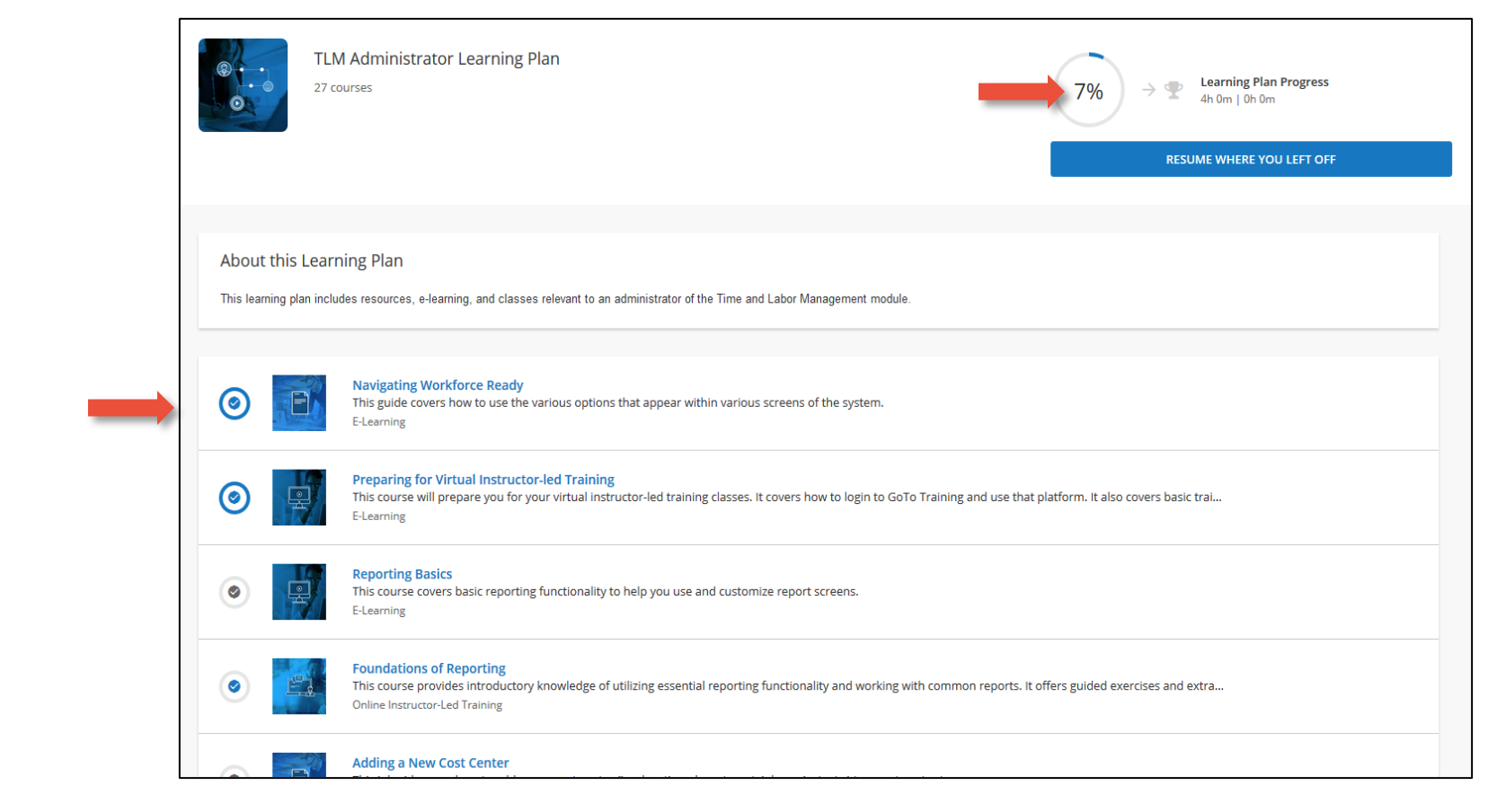Click the Learning Plan Progress label
This screenshot has height=812, width=1497.
[1264, 82]
